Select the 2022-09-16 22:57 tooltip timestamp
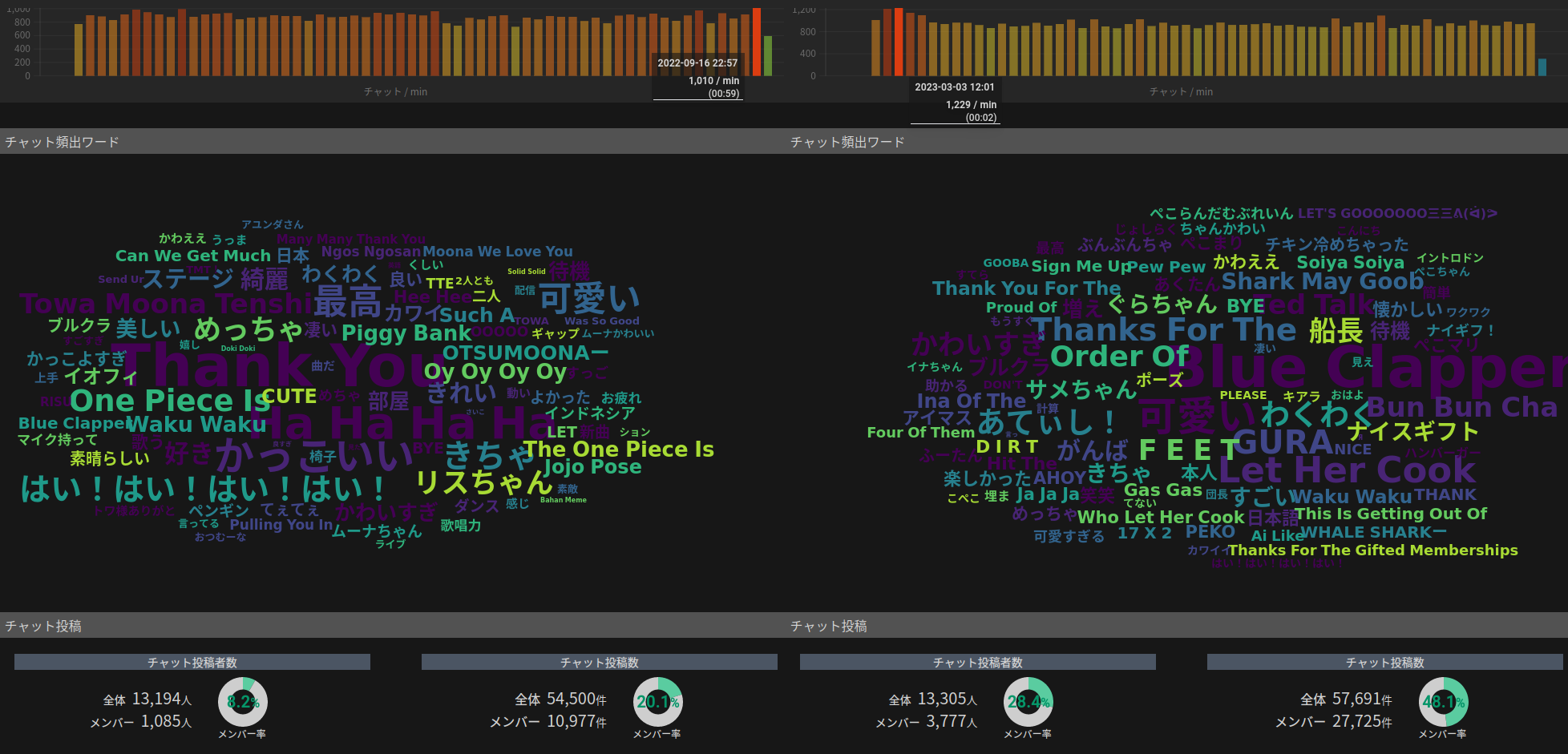The image size is (1568, 754). (x=697, y=63)
